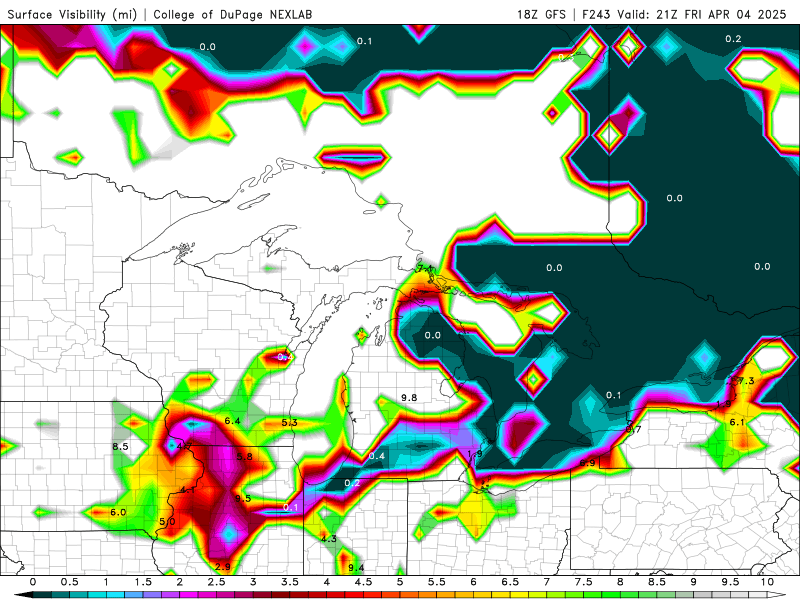Click the 6.9 visibility value on the map
The height and width of the screenshot is (600, 800).
pyautogui.click(x=587, y=463)
